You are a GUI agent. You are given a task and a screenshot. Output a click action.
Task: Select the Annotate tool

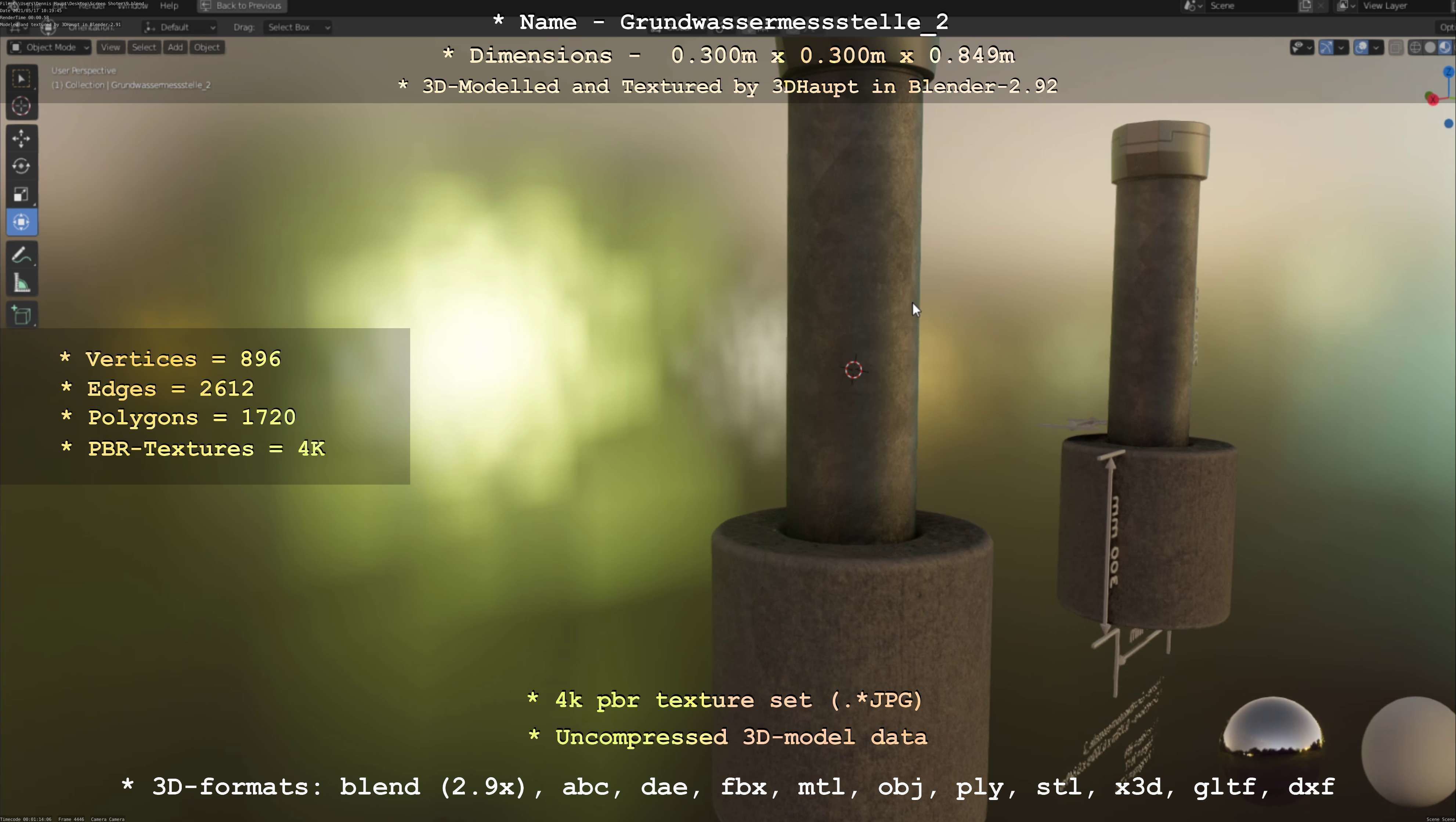click(21, 256)
